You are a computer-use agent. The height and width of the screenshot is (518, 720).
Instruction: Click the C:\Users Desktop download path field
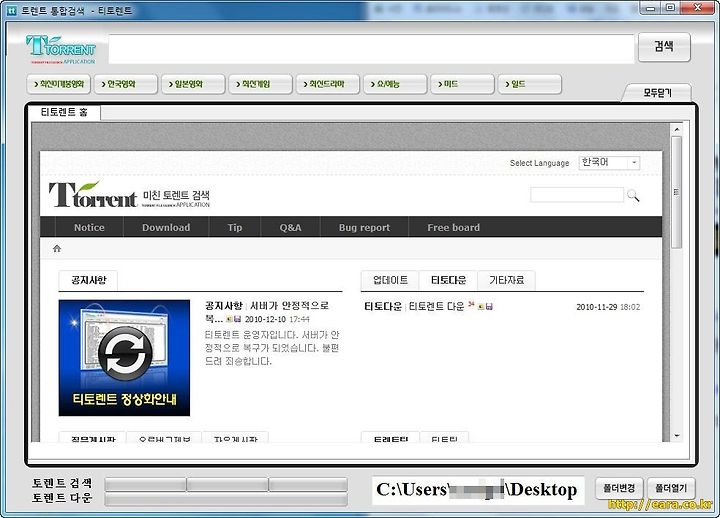478,490
